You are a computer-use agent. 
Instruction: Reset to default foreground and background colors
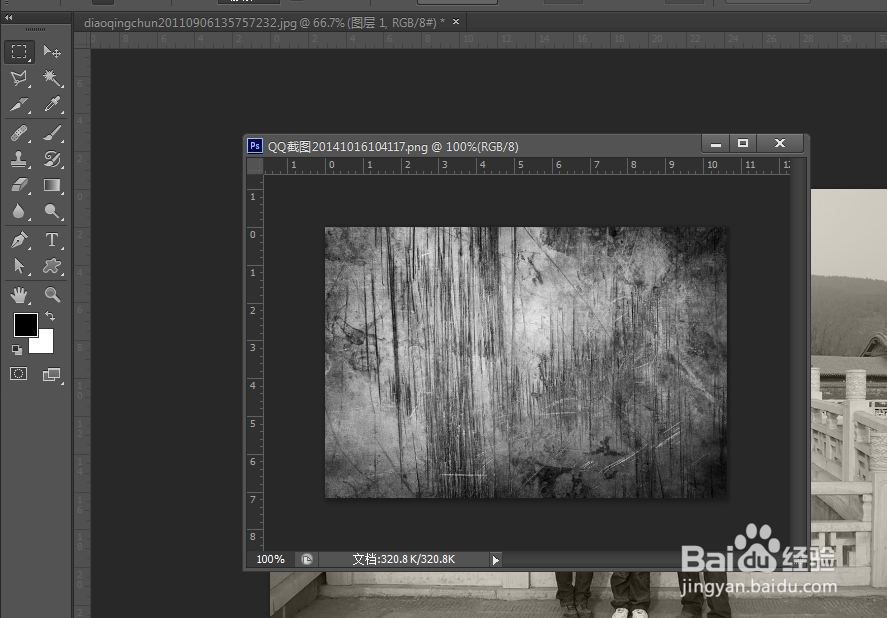point(17,350)
